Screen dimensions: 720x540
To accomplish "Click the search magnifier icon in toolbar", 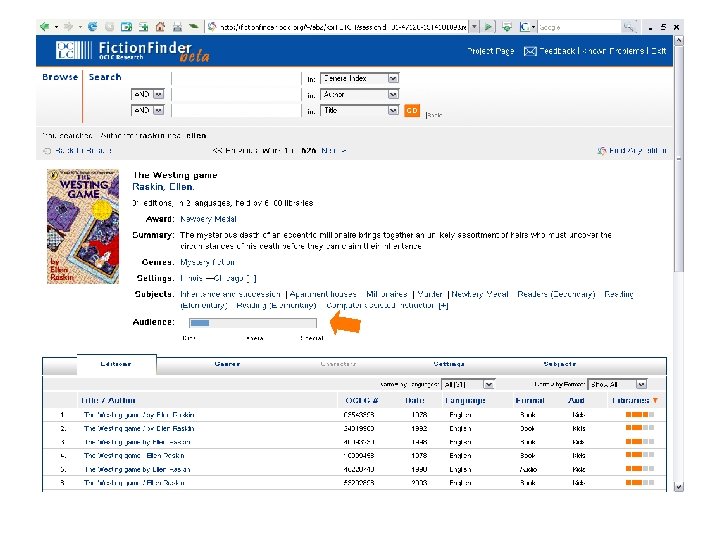I will [629, 27].
